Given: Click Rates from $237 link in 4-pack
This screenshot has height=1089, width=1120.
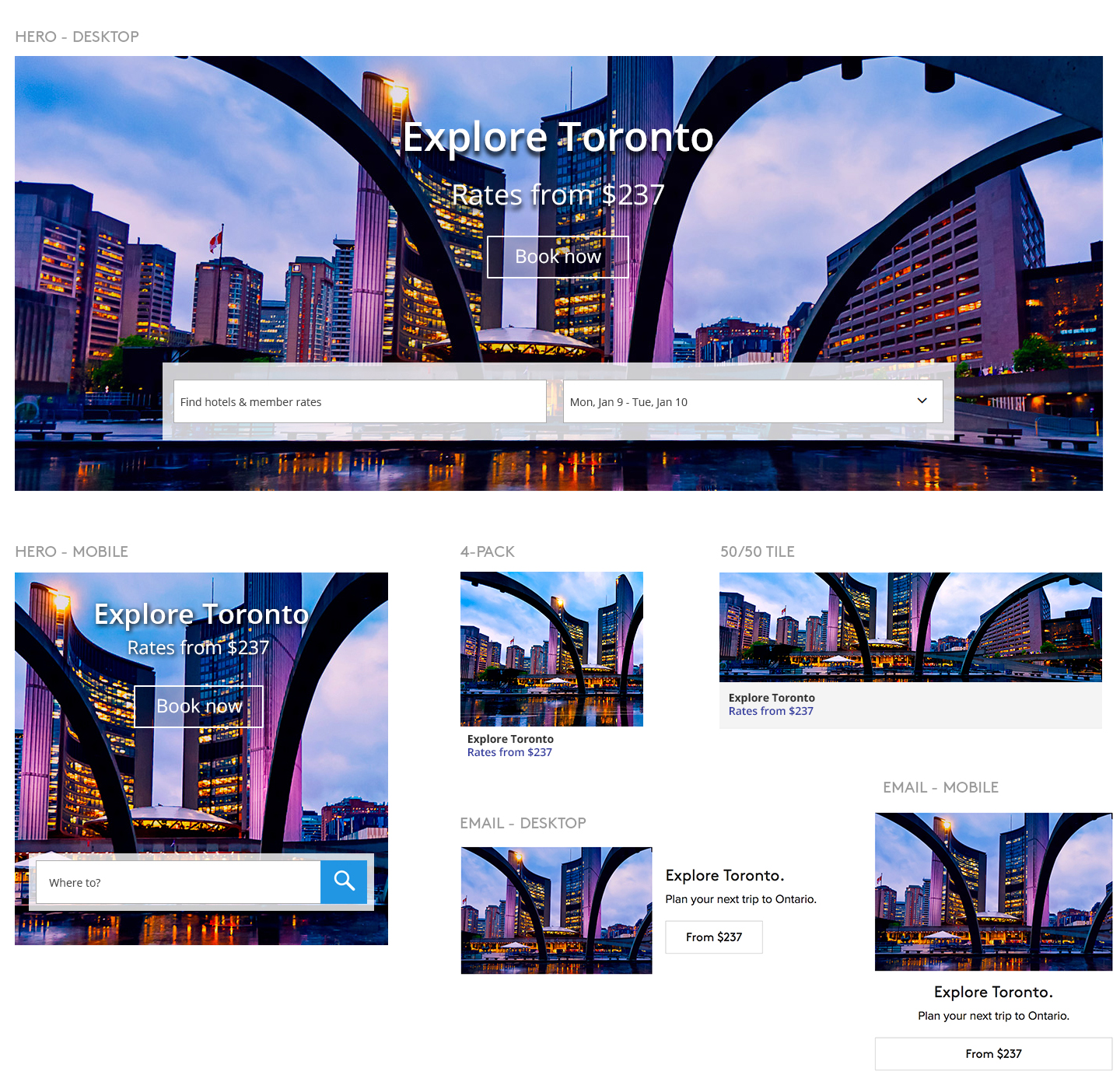Looking at the screenshot, I should (509, 752).
